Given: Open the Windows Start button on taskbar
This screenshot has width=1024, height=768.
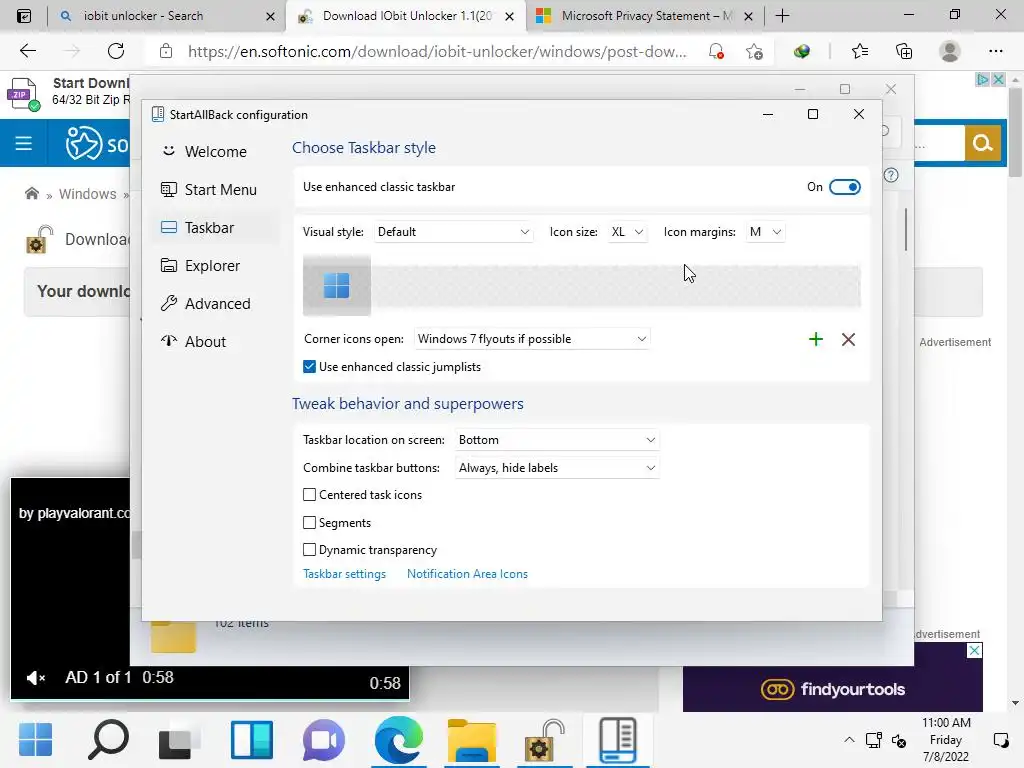Looking at the screenshot, I should tap(35, 740).
